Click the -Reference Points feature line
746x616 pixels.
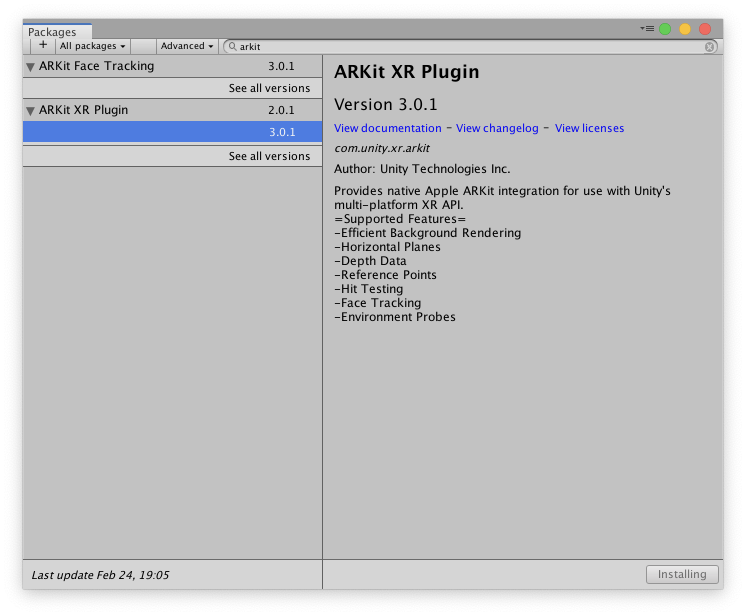pyautogui.click(x=385, y=275)
